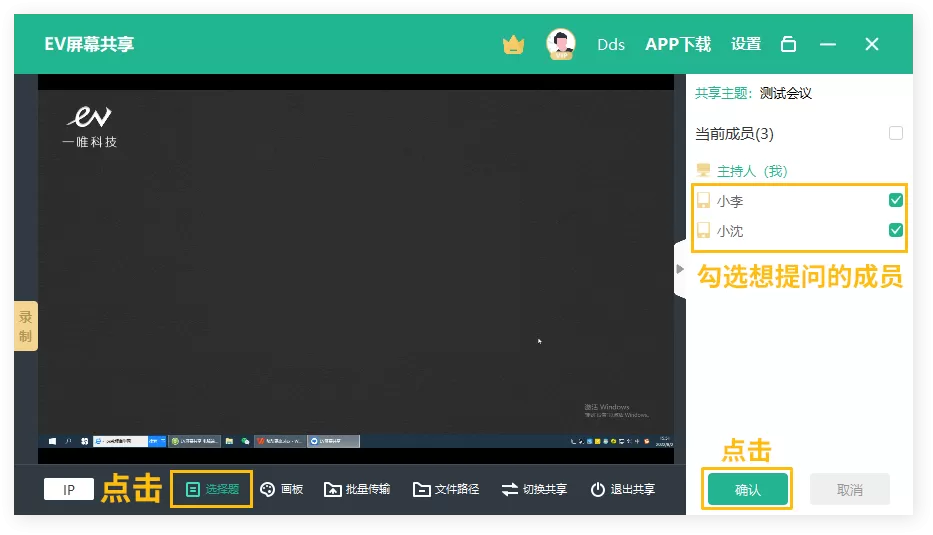Click 切换共享 switch sharing
The image size is (933, 535).
coord(534,489)
